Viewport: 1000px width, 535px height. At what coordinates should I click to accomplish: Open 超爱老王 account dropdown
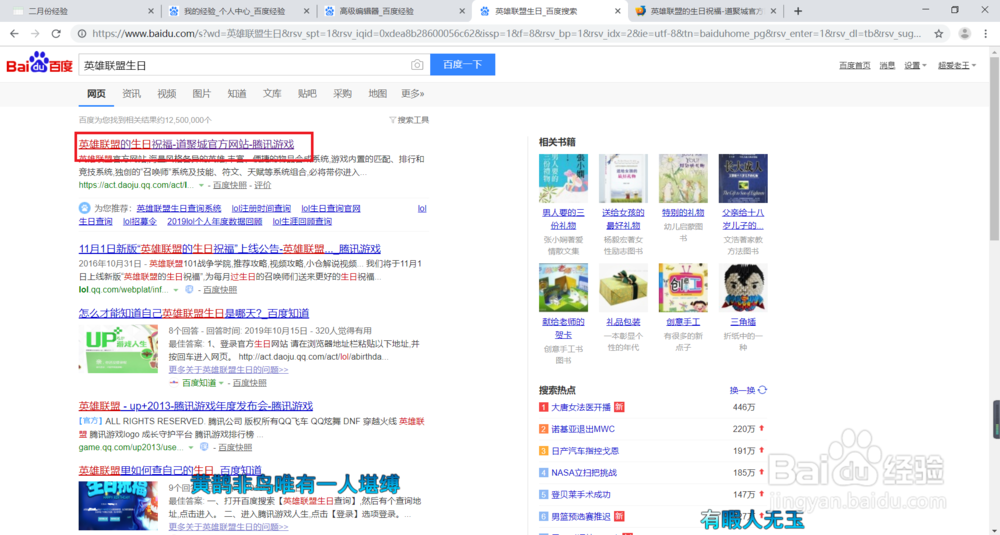(957, 65)
